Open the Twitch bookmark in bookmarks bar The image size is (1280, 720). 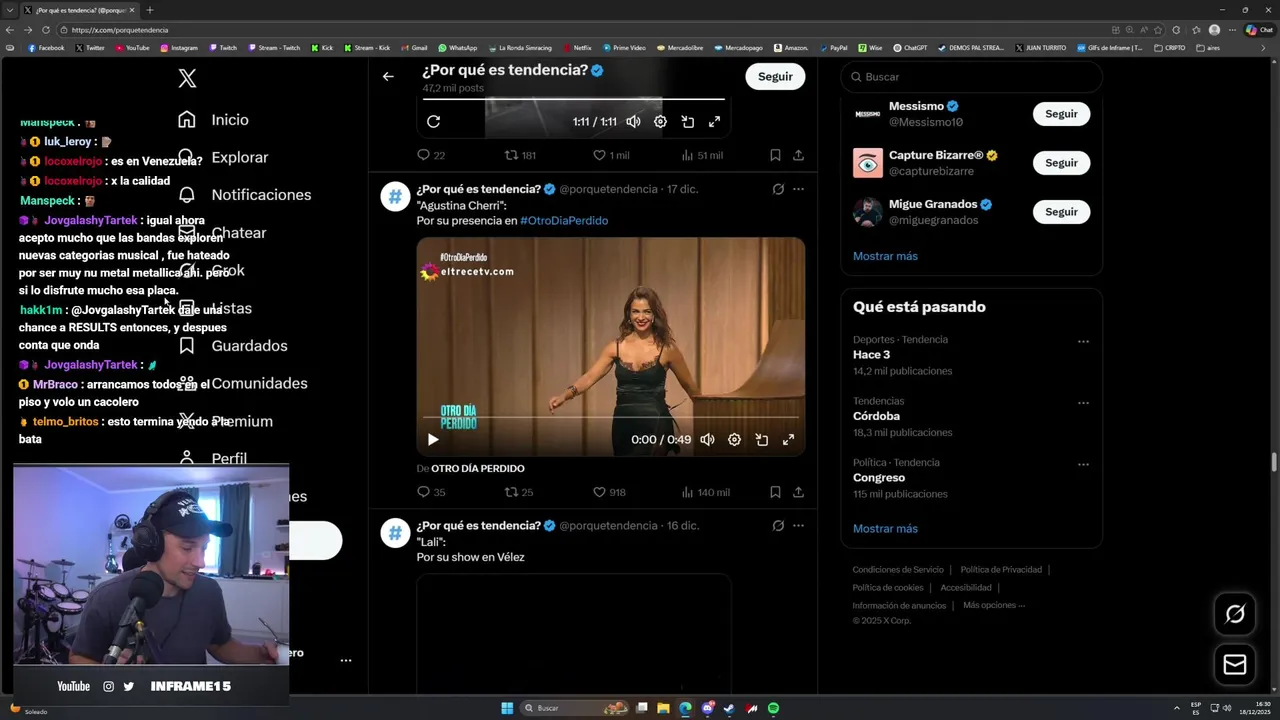click(x=223, y=48)
